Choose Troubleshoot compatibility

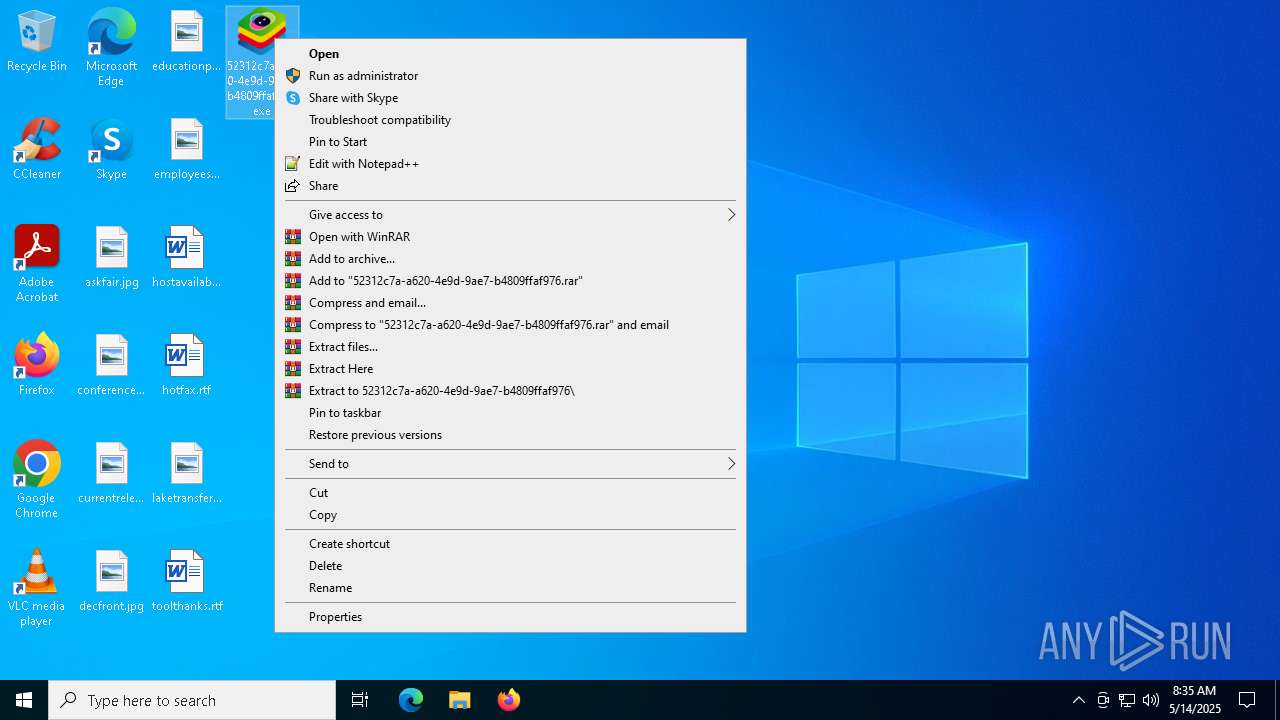pos(510,120)
